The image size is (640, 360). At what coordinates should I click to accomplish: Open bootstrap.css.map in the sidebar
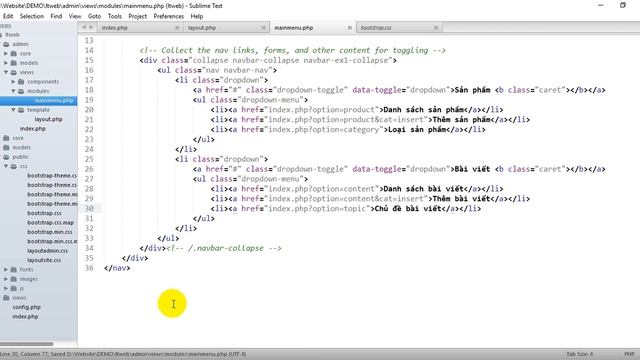(51, 222)
